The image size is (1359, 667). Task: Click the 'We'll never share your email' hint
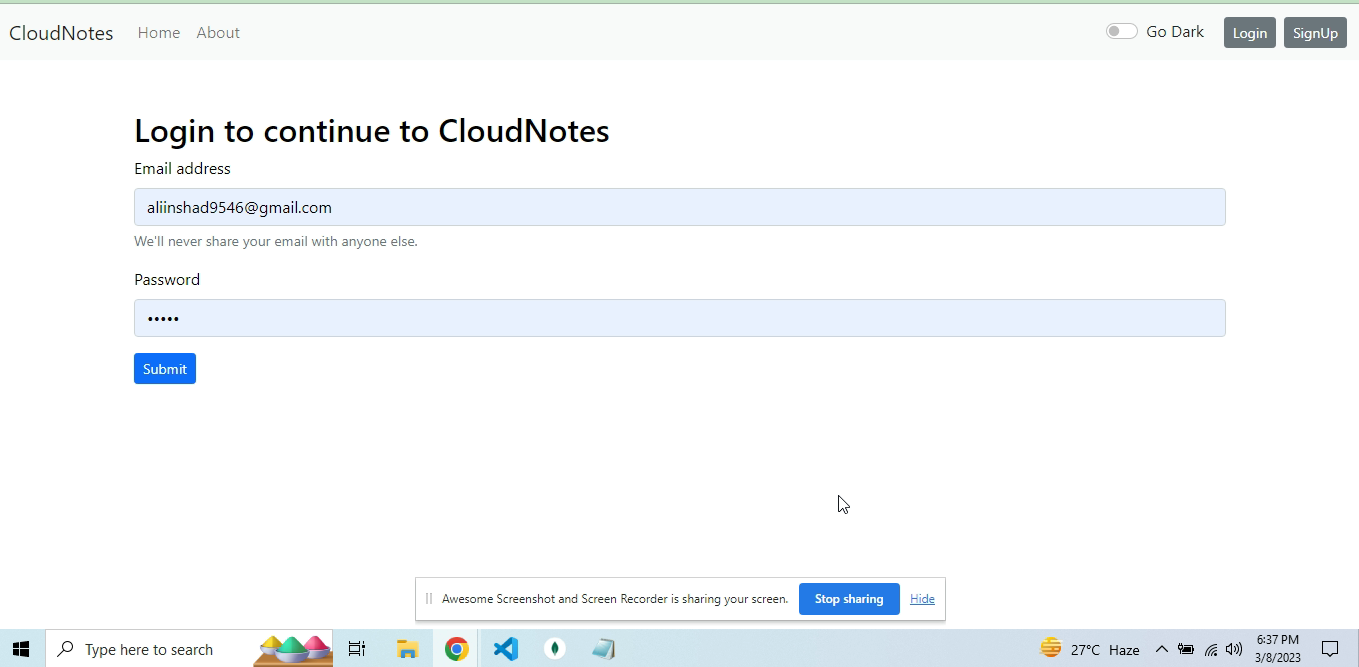[x=276, y=242]
